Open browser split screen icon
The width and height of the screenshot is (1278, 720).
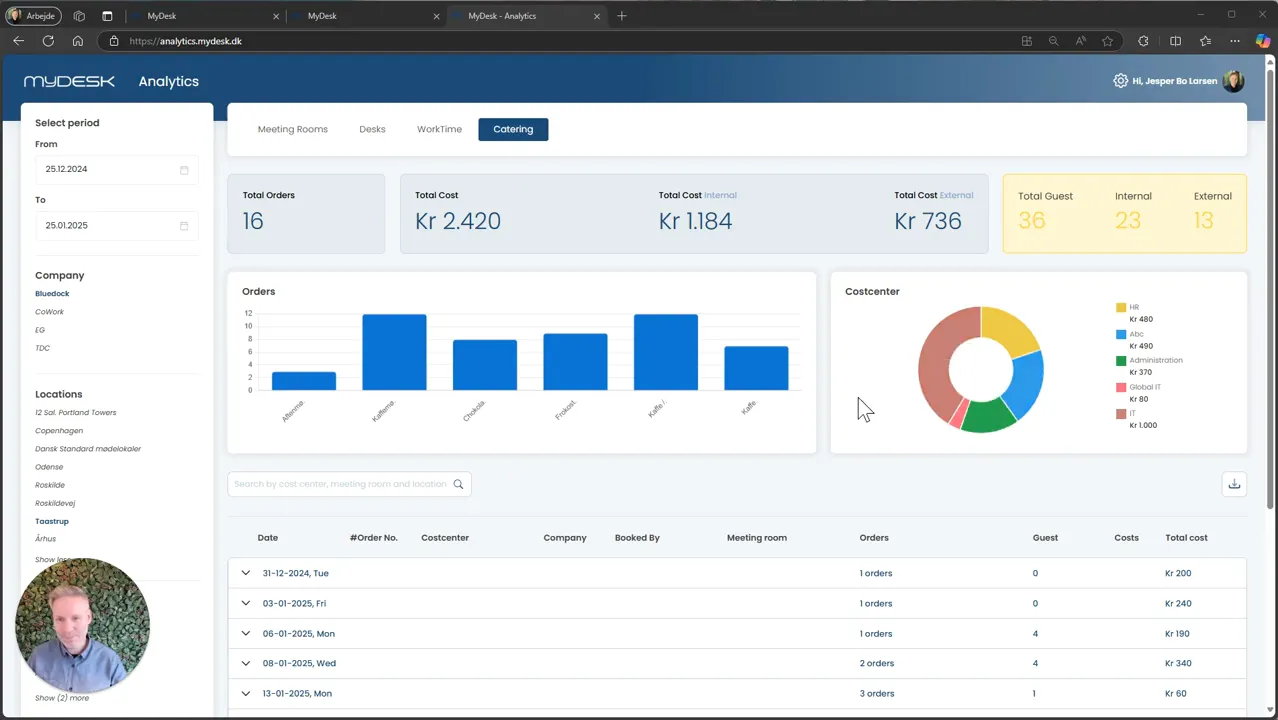(x=1175, y=41)
